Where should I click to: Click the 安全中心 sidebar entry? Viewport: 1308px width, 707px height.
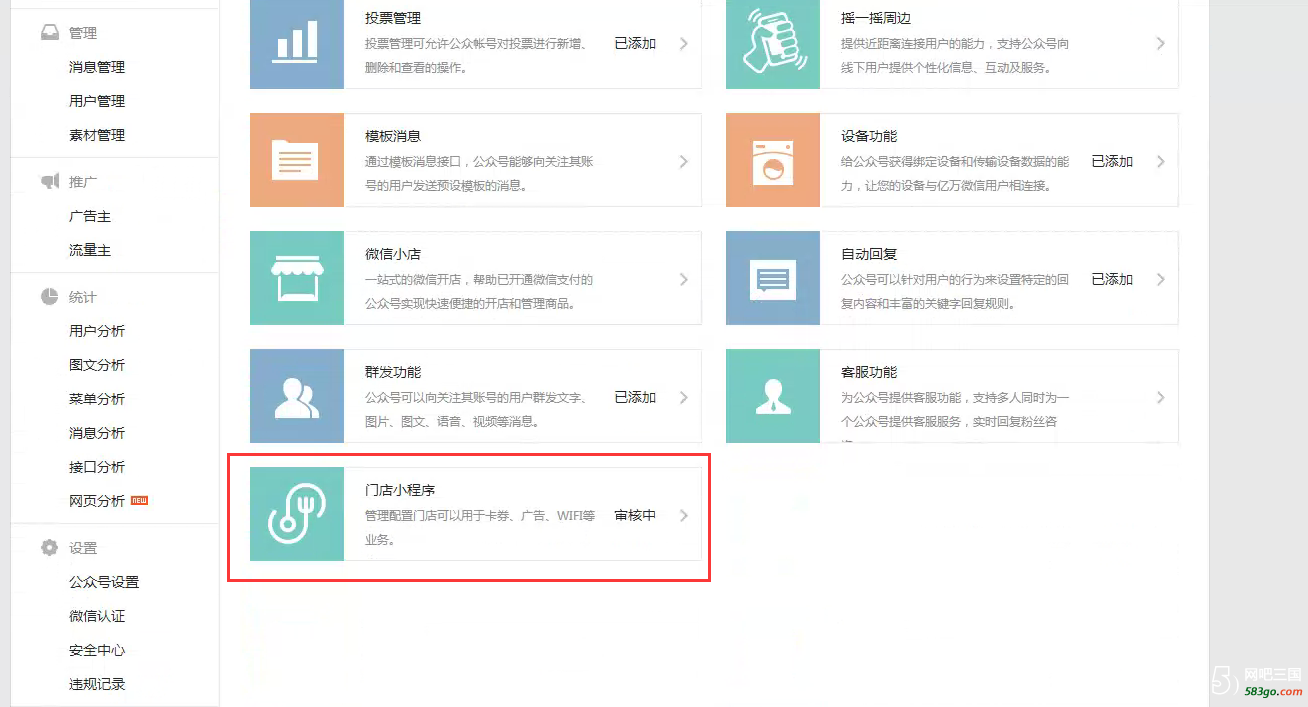(x=97, y=650)
